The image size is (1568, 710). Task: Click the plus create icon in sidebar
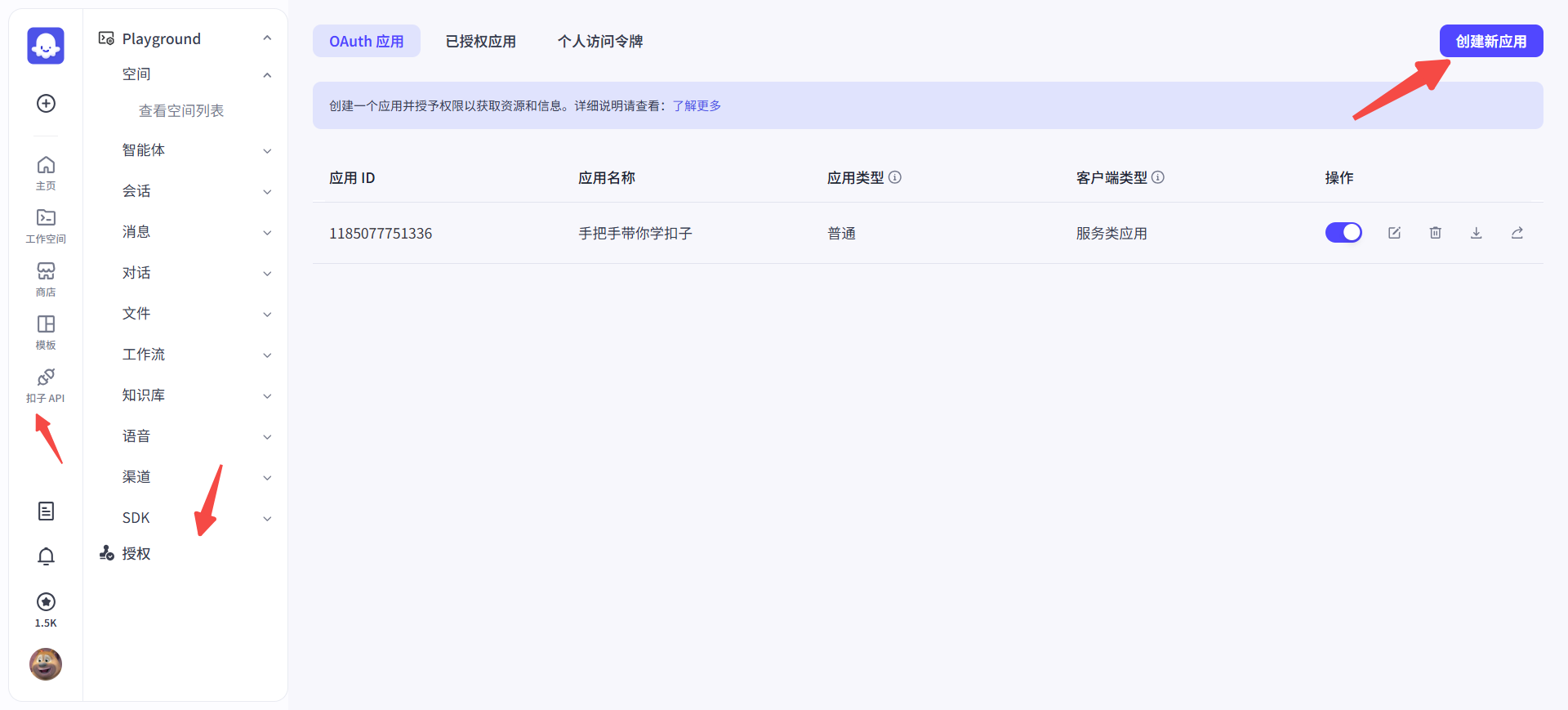tap(47, 103)
